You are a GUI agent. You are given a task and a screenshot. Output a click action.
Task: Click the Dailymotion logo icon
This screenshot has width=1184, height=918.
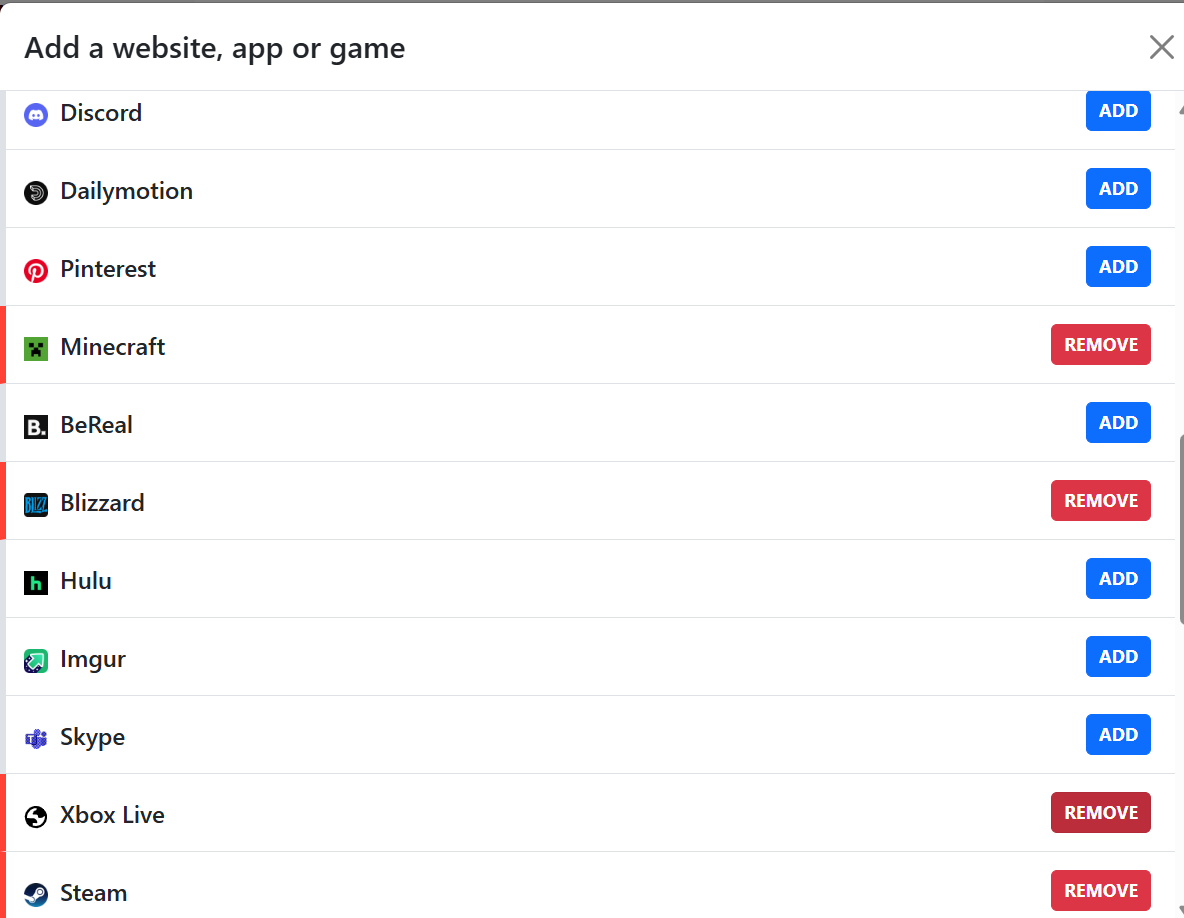click(35, 193)
